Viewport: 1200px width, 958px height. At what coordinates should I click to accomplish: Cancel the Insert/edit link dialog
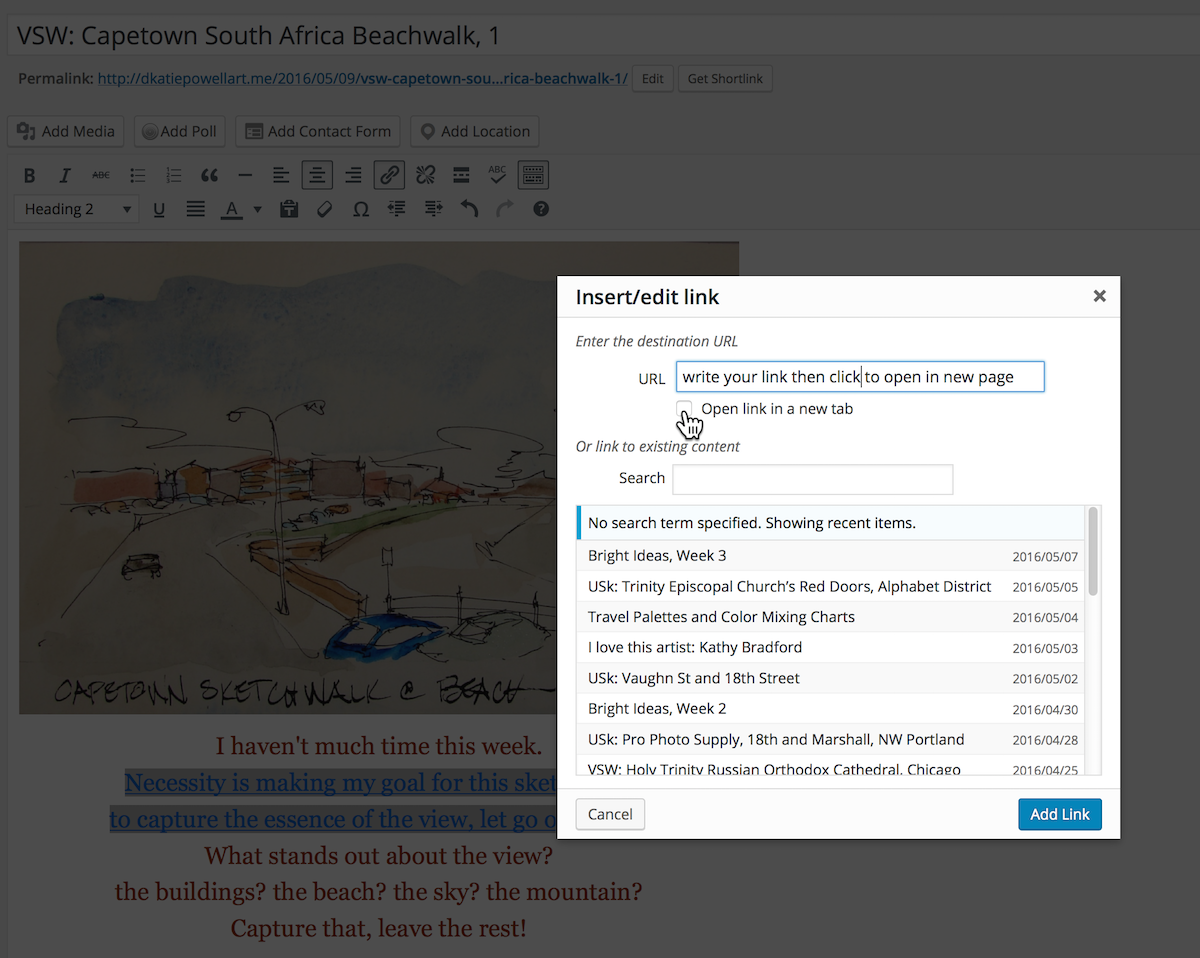[610, 814]
